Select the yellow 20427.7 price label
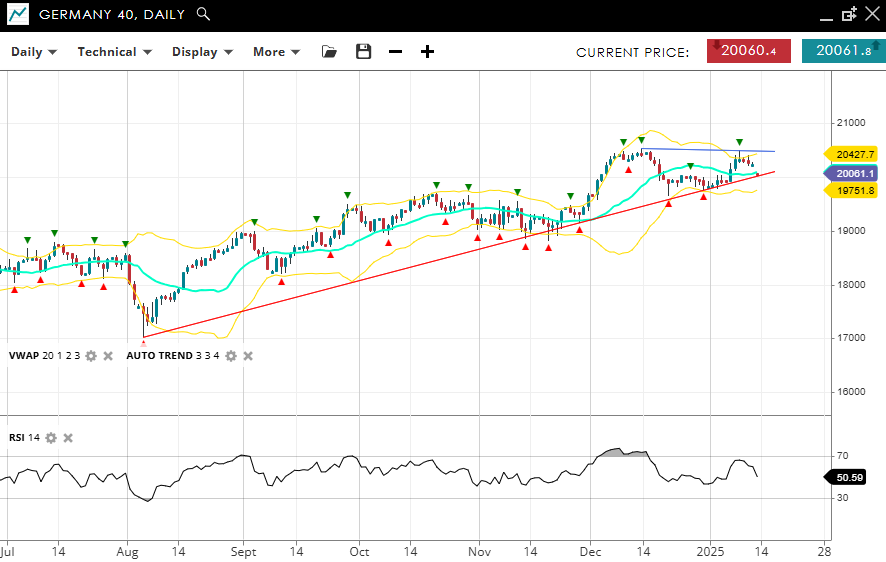 (853, 154)
